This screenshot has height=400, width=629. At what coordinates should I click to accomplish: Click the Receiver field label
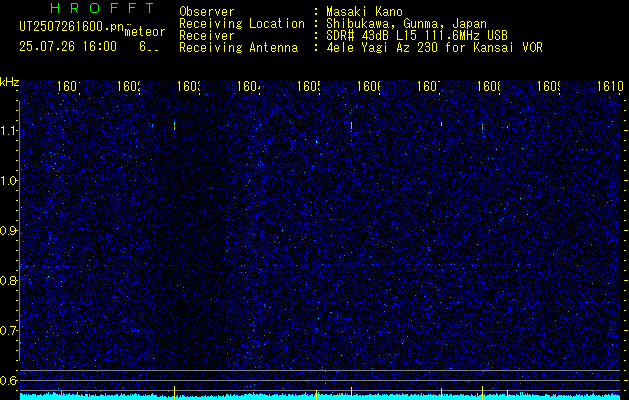207,36
